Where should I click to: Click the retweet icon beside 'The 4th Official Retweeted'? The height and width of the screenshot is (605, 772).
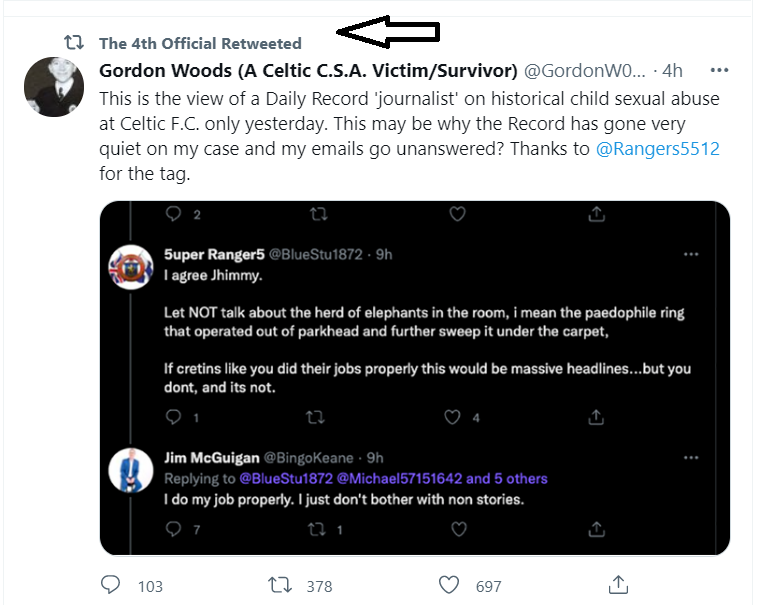click(74, 42)
